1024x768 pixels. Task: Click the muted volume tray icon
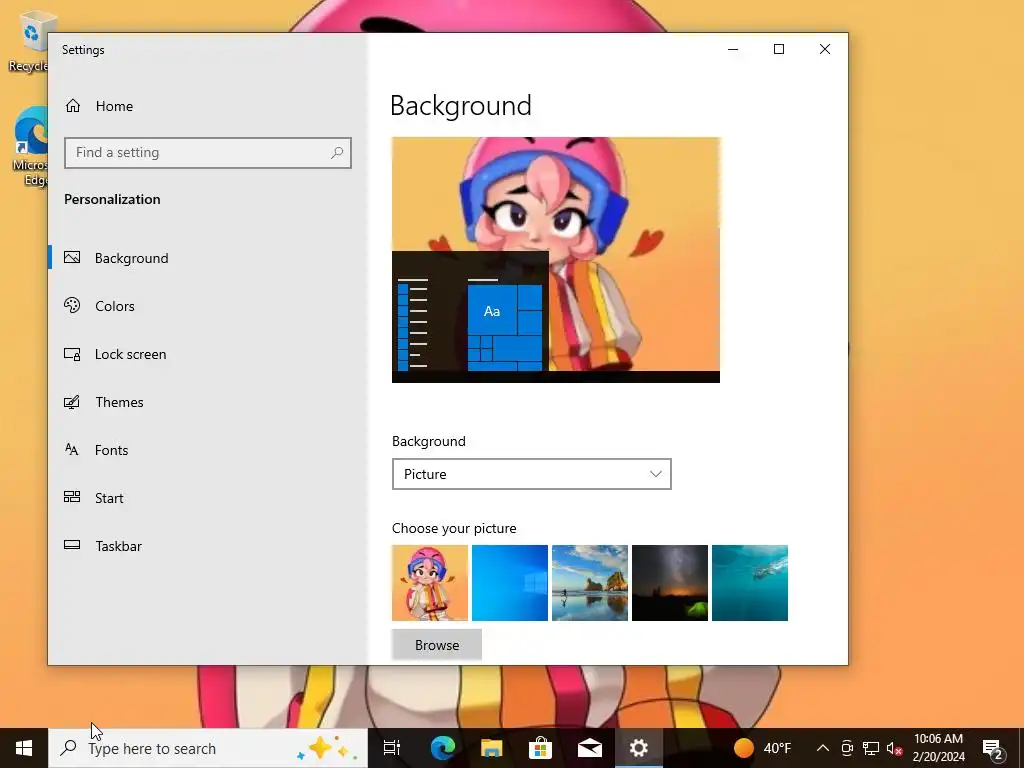click(895, 748)
